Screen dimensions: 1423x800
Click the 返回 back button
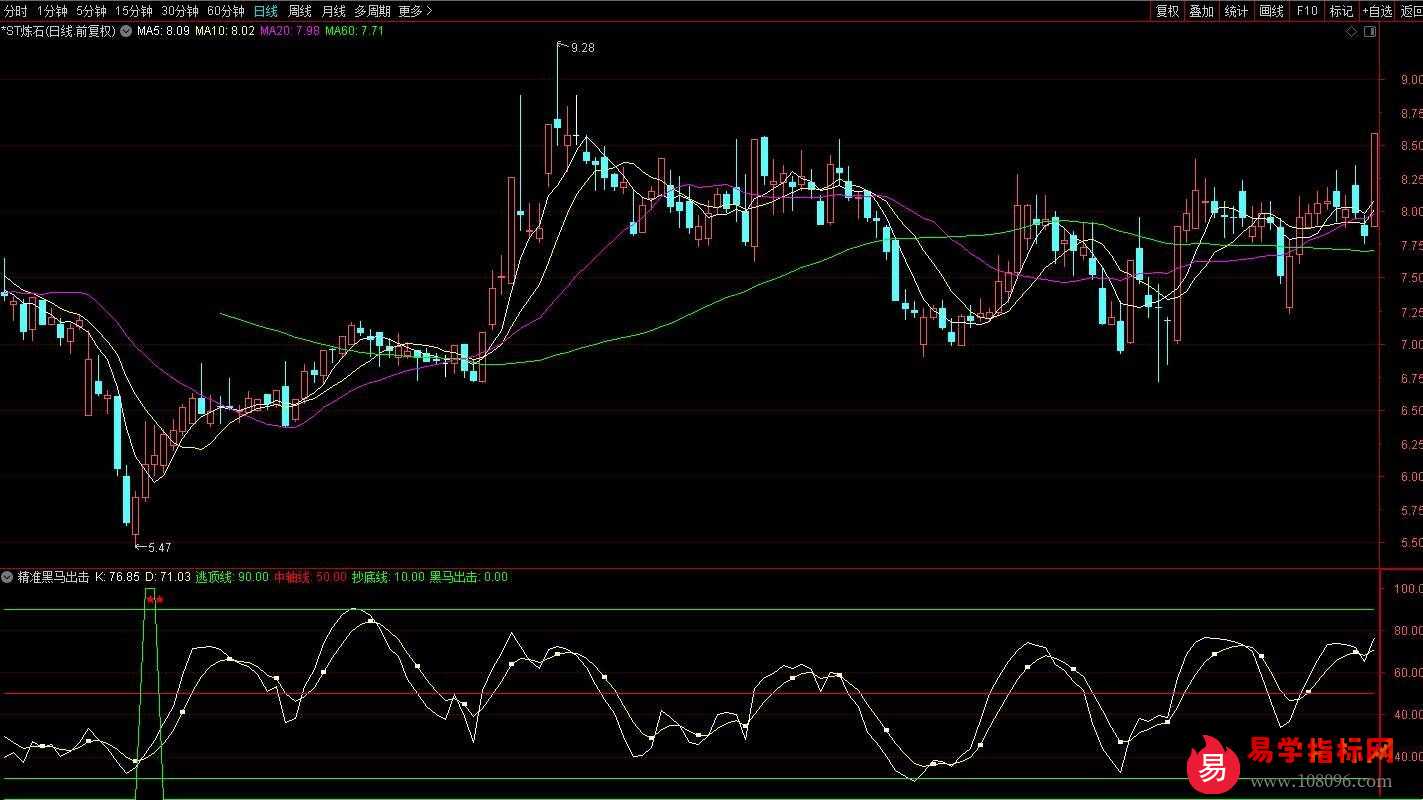pos(1410,11)
